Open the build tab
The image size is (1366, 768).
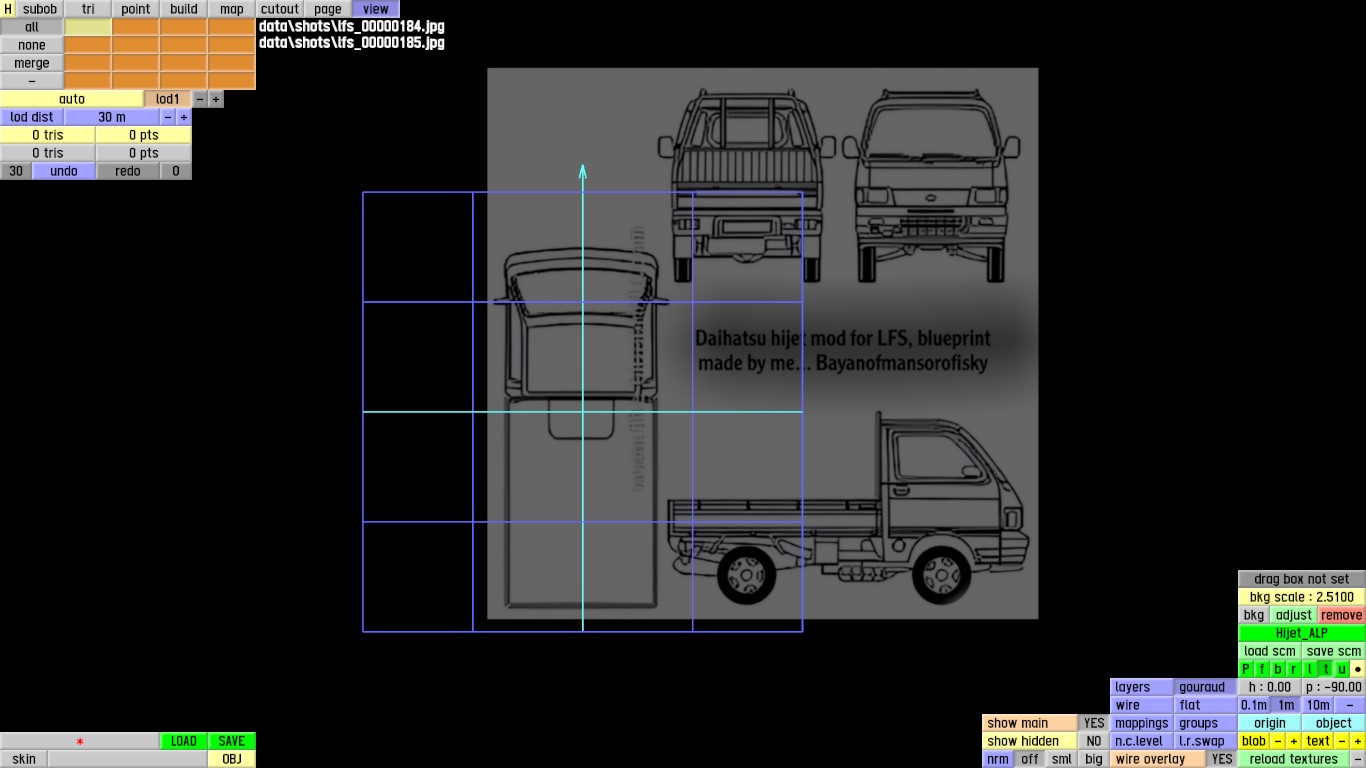[x=184, y=9]
